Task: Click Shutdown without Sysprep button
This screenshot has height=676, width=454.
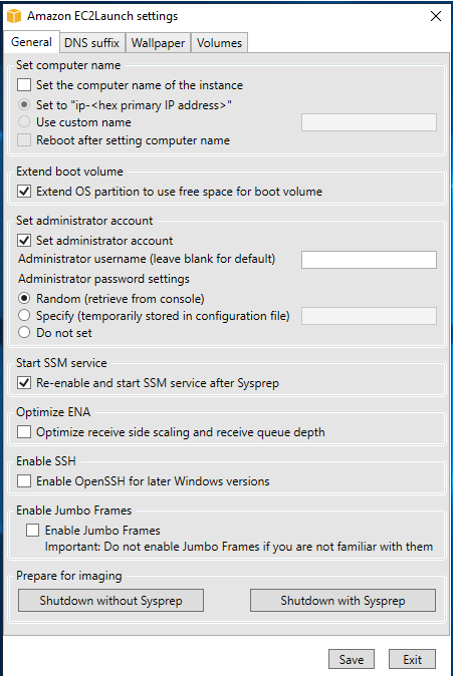Action: [111, 601]
